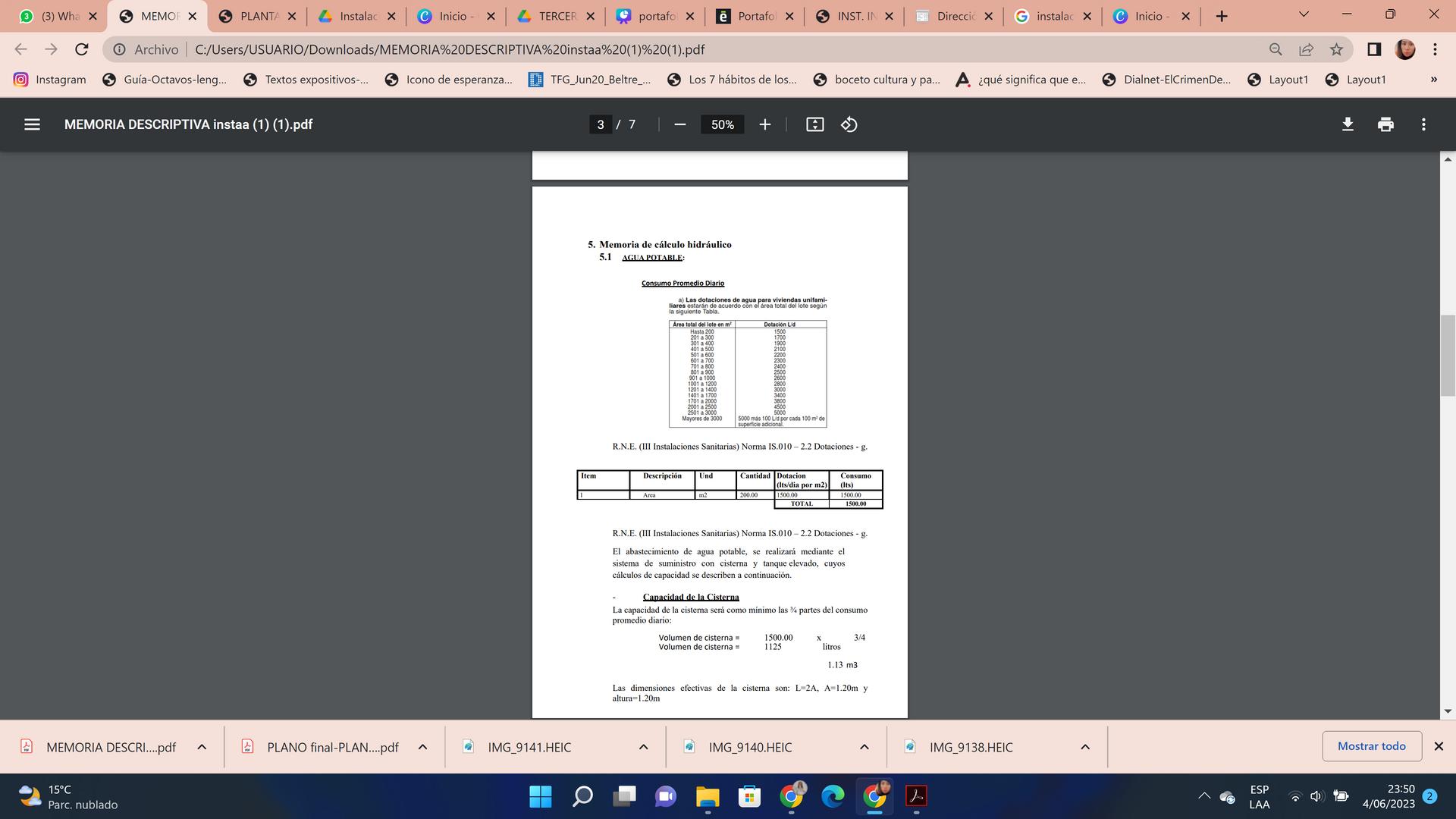
Task: Toggle the browser side panel
Action: pyautogui.click(x=1373, y=49)
